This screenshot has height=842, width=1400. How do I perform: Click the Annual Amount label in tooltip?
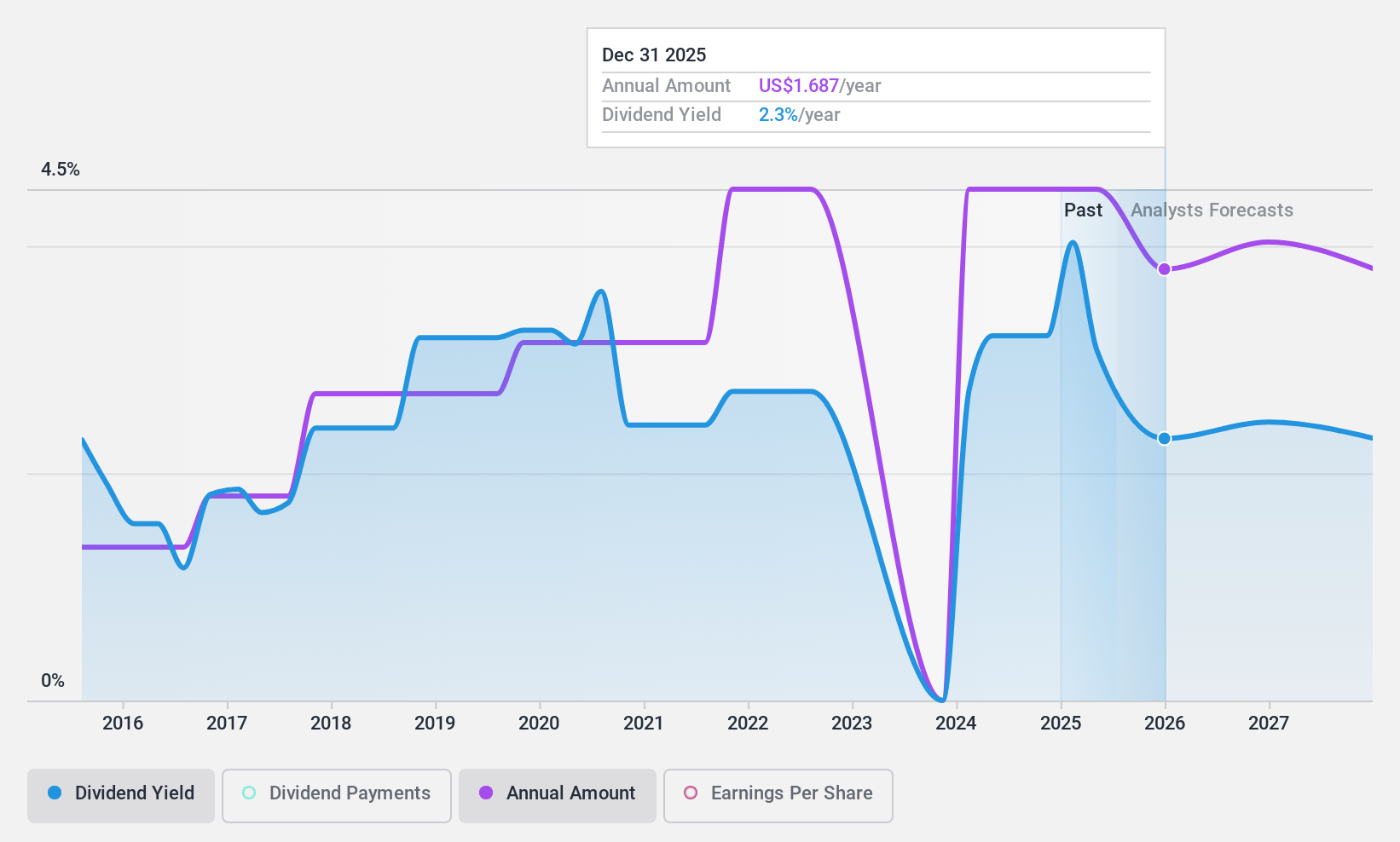[666, 86]
